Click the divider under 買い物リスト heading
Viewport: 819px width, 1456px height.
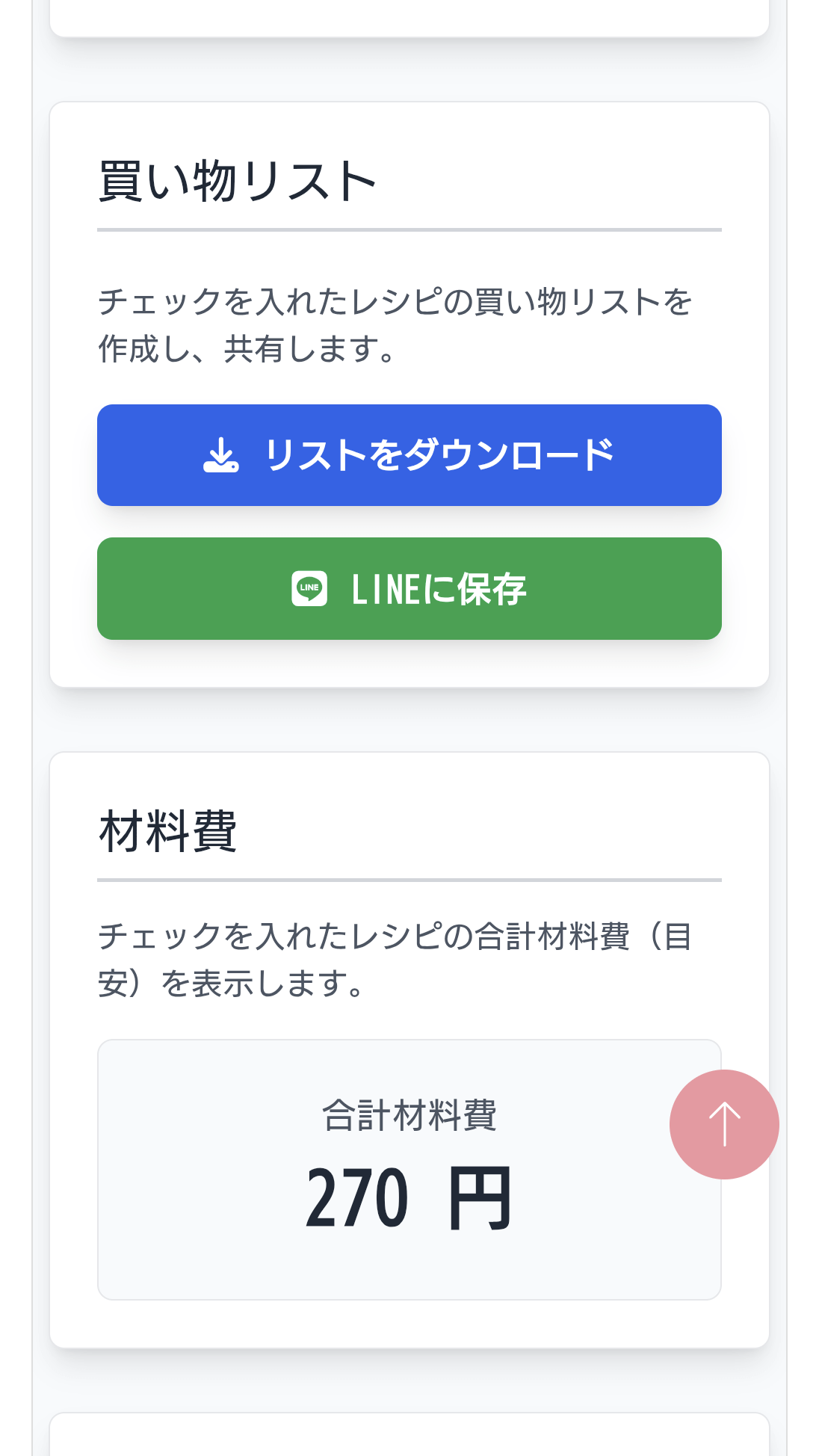[x=409, y=230]
